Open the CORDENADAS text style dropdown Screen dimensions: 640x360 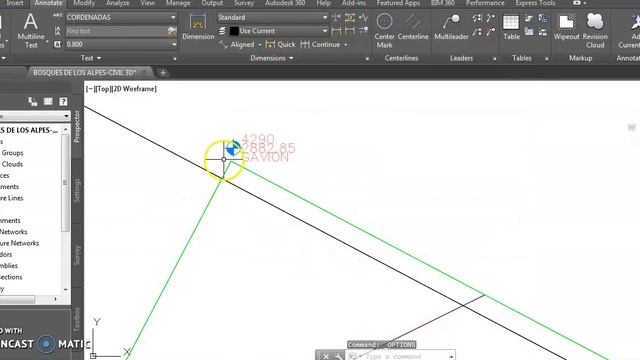point(173,18)
